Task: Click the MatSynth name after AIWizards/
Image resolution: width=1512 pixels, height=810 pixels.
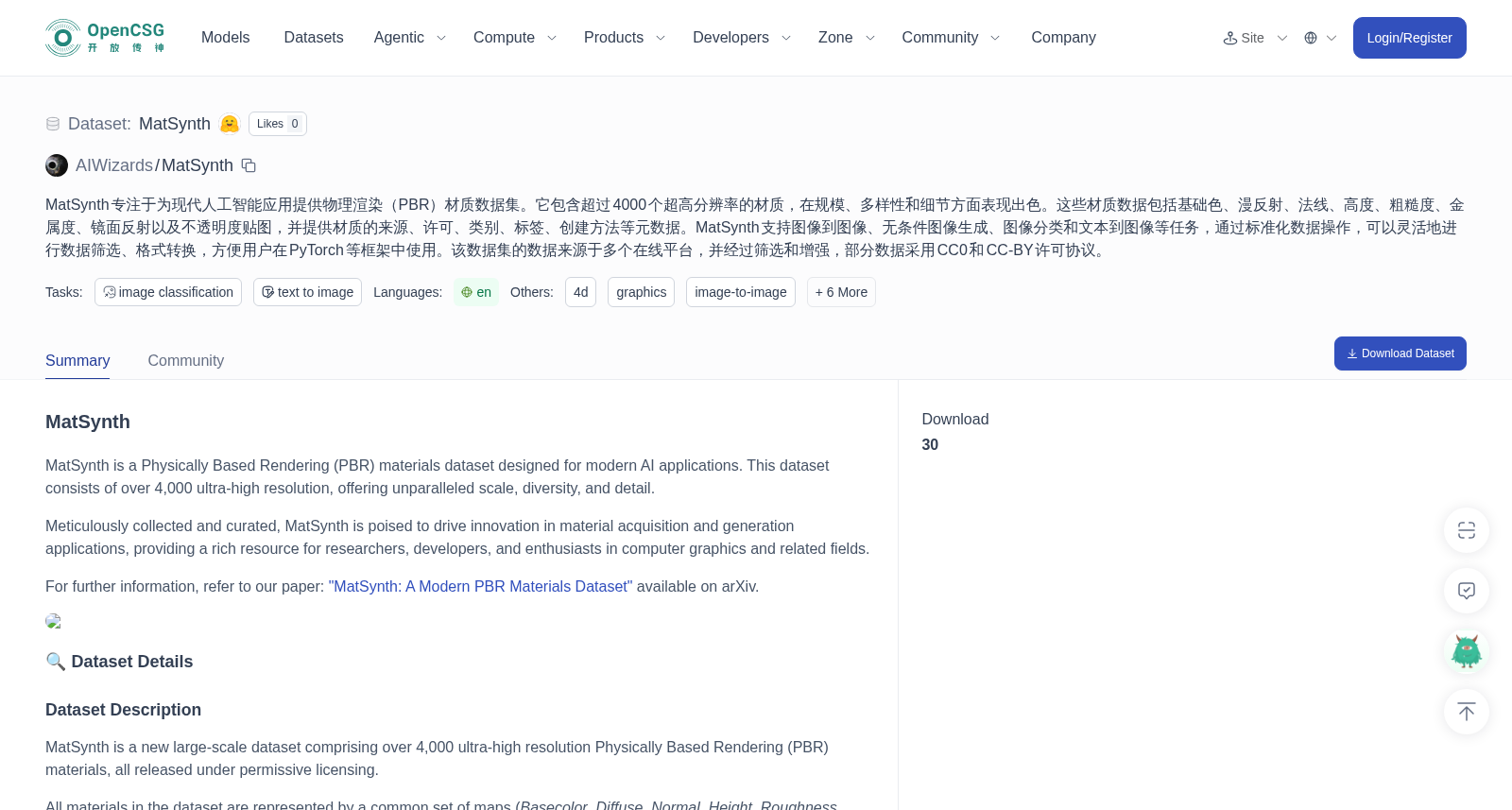Action: [x=197, y=165]
